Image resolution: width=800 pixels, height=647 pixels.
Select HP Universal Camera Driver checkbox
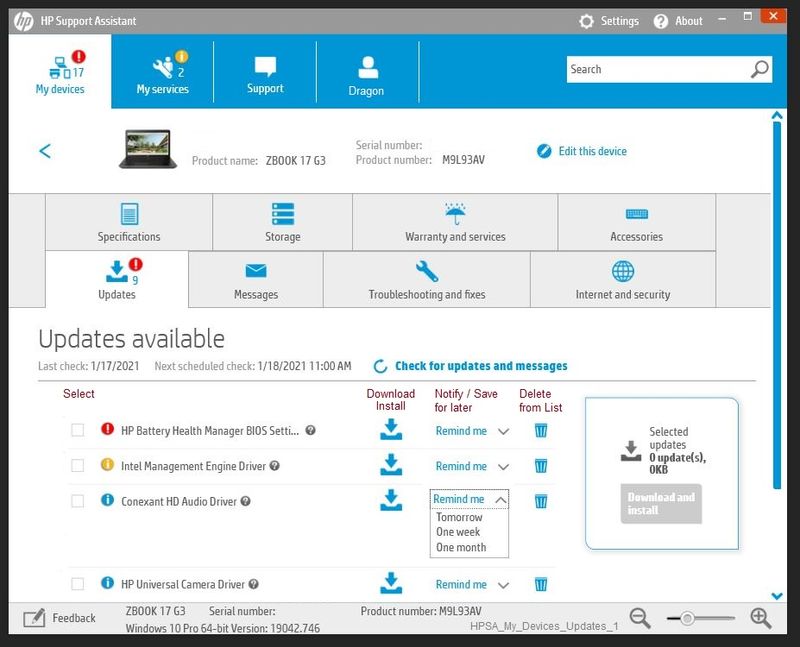(x=78, y=584)
